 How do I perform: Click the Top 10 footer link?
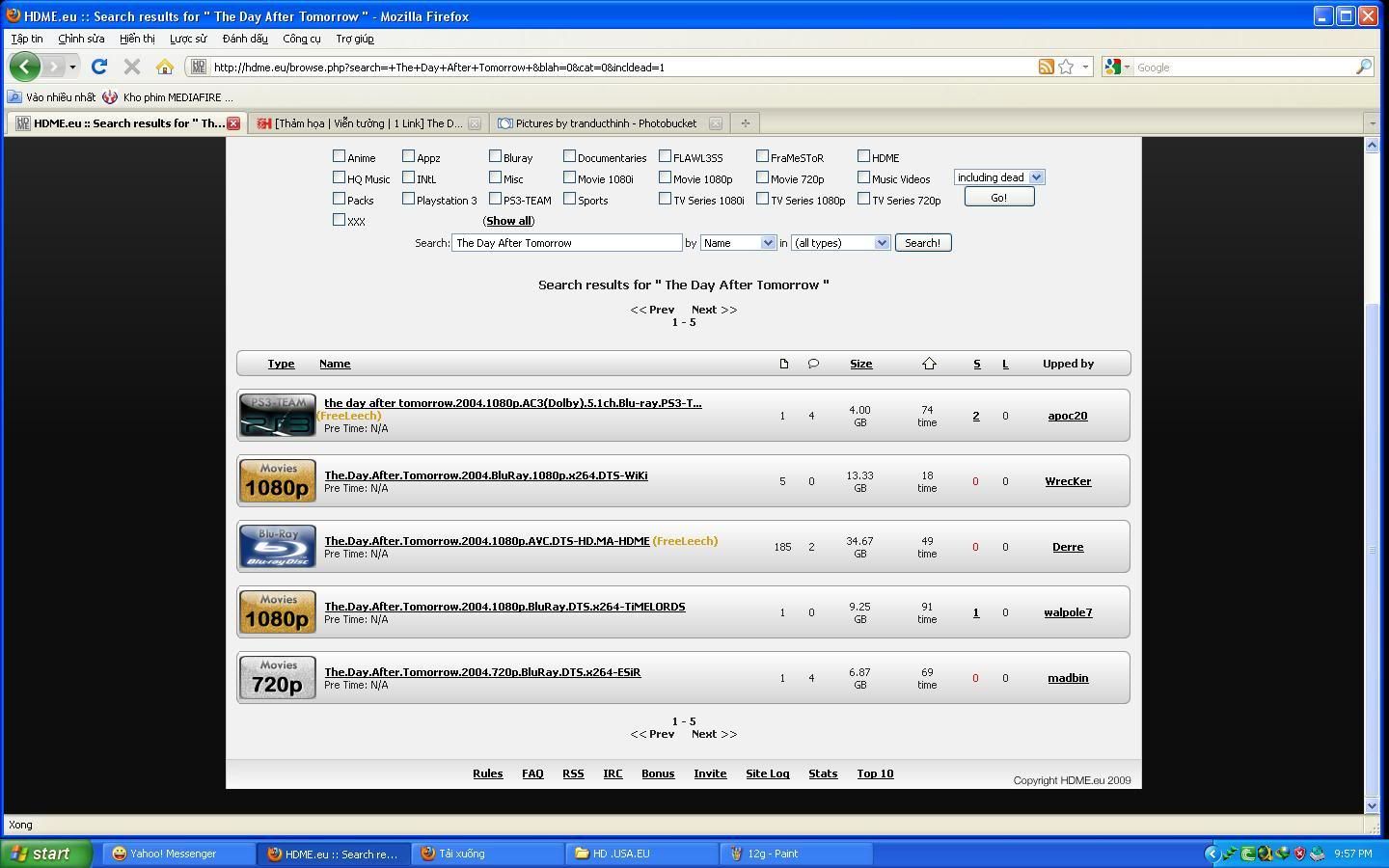pyautogui.click(x=875, y=773)
